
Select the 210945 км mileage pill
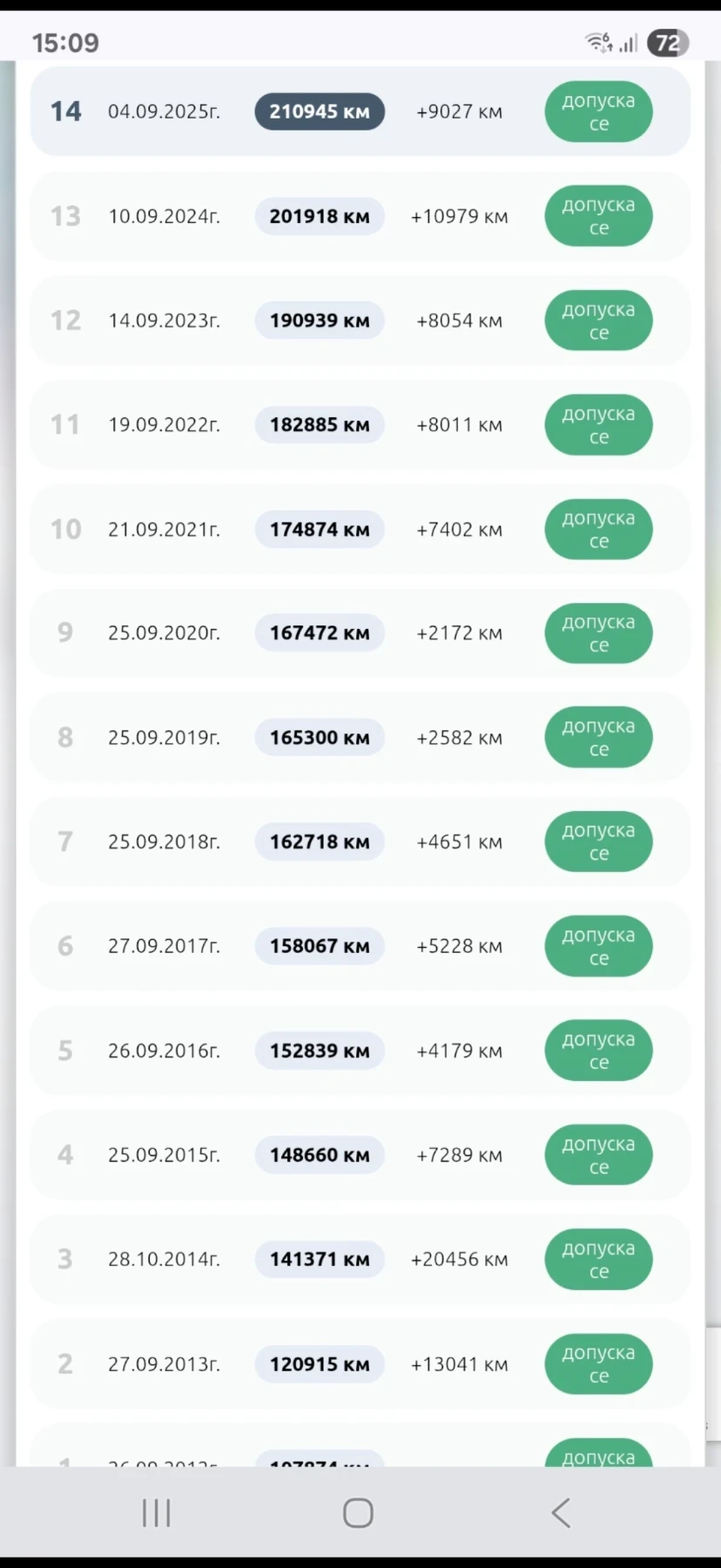tap(320, 112)
